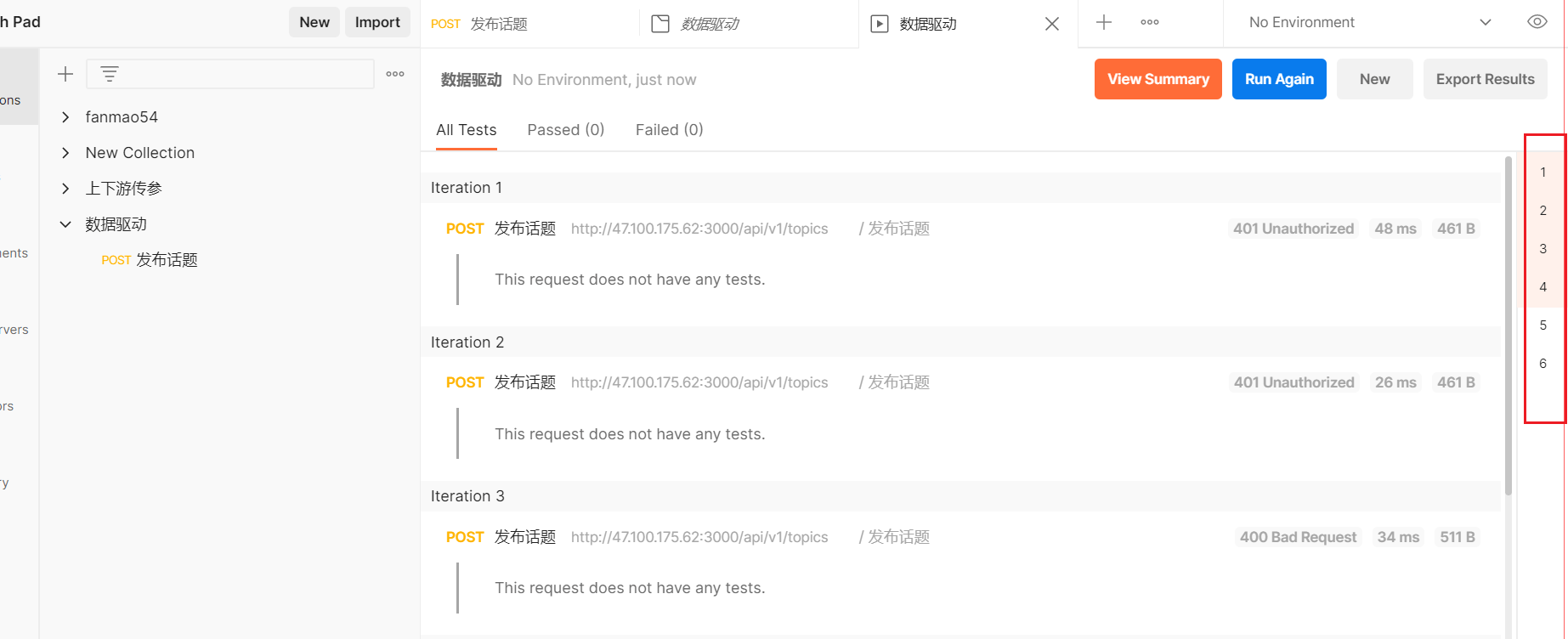This screenshot has width=1568, height=639.
Task: Select the runner icon on the 数据驱动 tab
Action: click(x=880, y=24)
